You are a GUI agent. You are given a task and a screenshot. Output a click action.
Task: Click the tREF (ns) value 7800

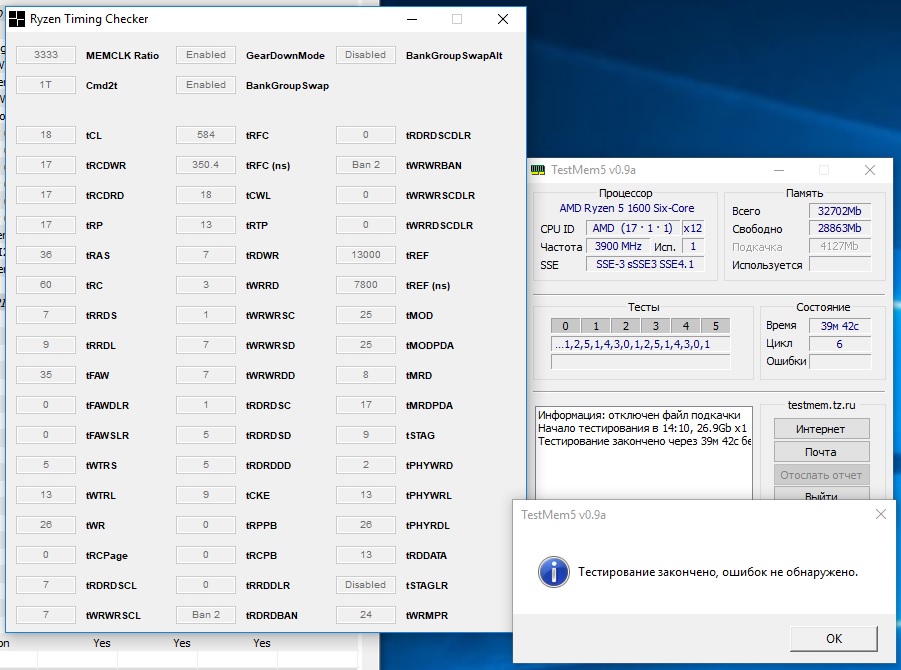point(365,284)
